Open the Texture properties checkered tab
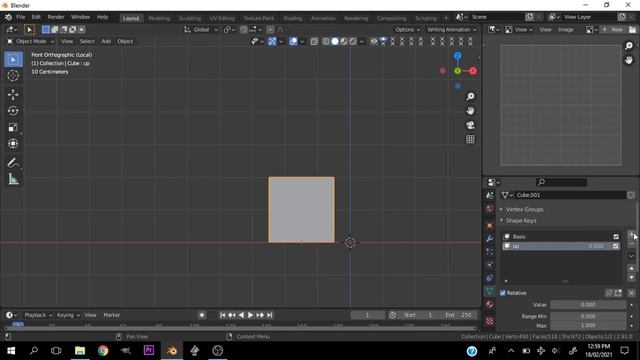This screenshot has height=360, width=640. pos(489,321)
